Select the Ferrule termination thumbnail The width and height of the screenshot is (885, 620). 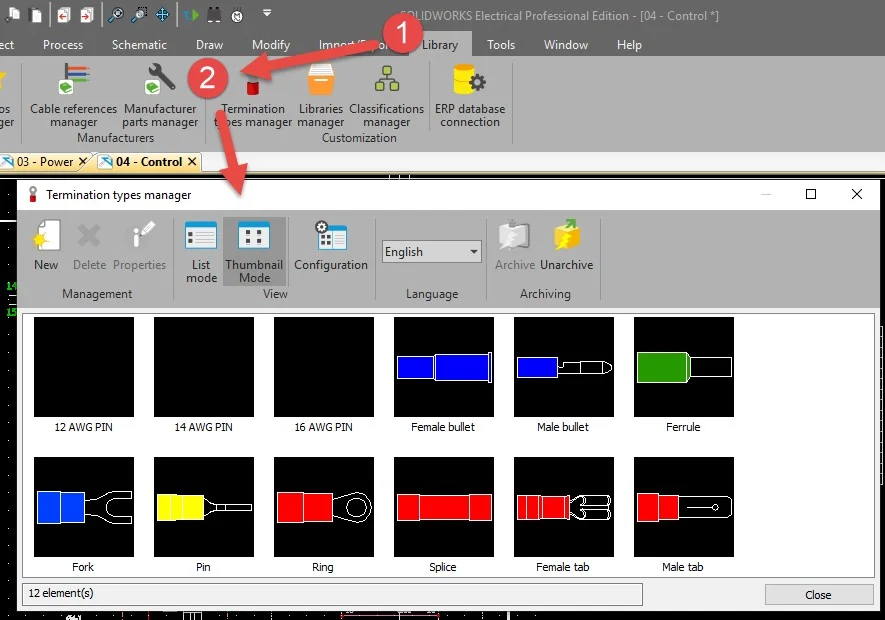[683, 367]
